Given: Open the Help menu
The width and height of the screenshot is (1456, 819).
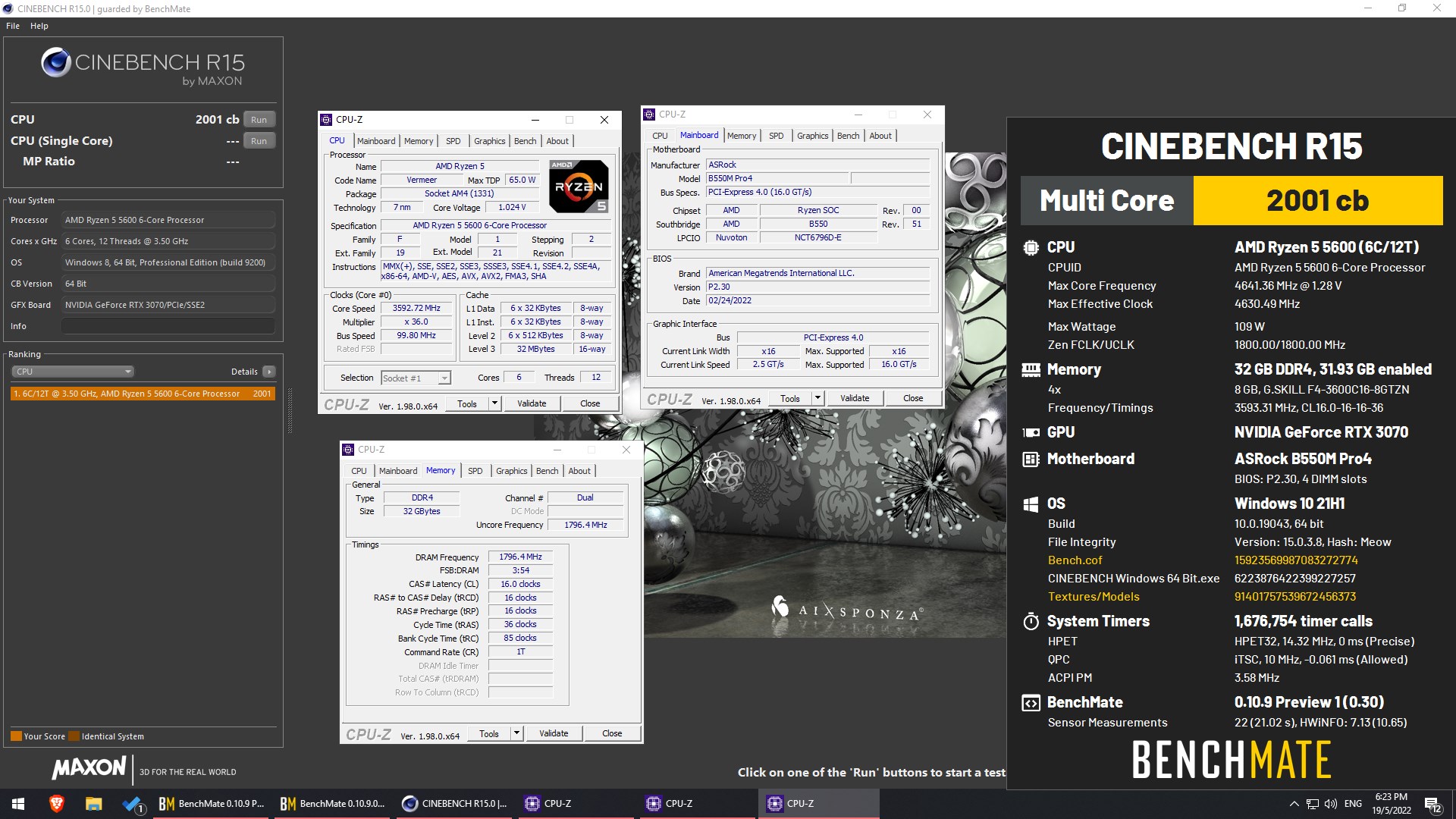Looking at the screenshot, I should (x=39, y=26).
